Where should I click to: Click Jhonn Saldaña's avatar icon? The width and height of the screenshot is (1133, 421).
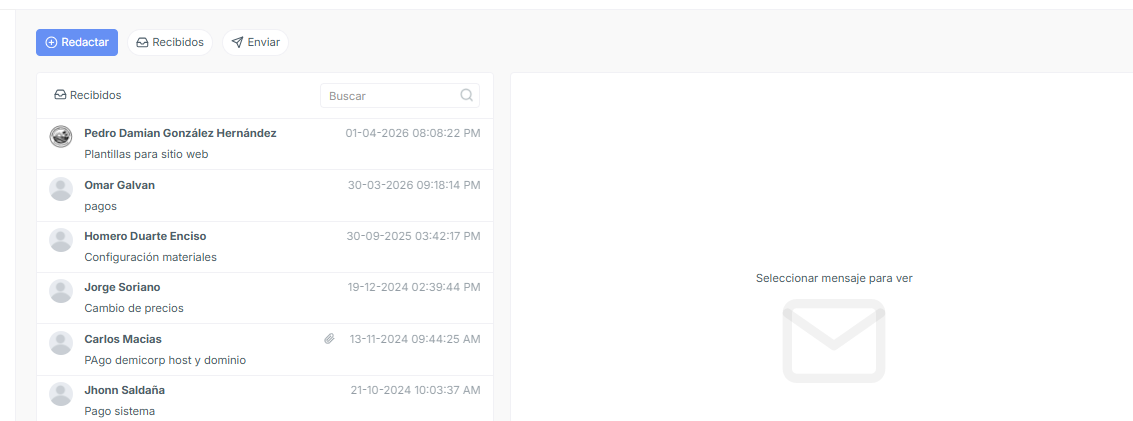pos(61,394)
